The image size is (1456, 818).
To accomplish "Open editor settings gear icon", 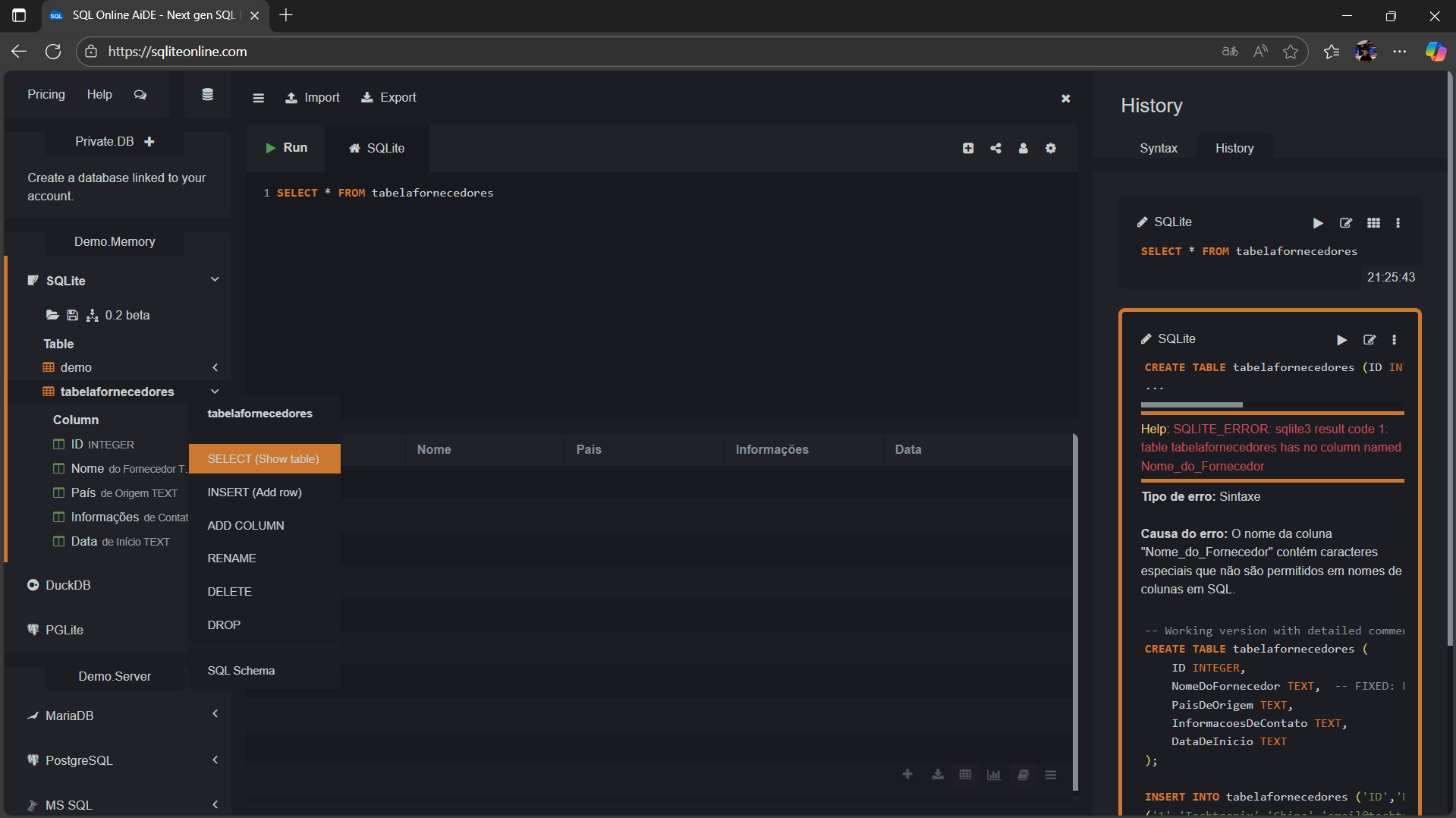I will [x=1050, y=148].
